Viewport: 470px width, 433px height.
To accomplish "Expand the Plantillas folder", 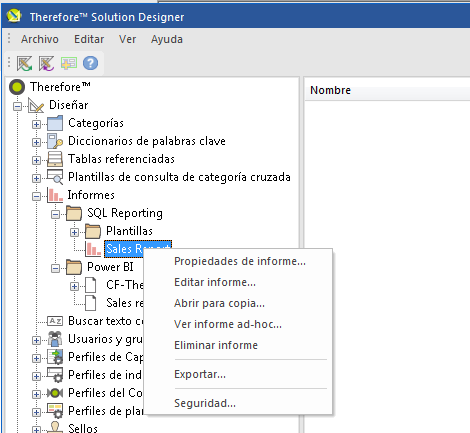I will (75, 232).
